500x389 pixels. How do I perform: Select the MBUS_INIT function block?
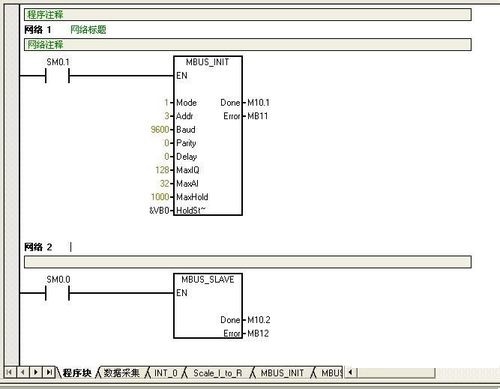208,135
